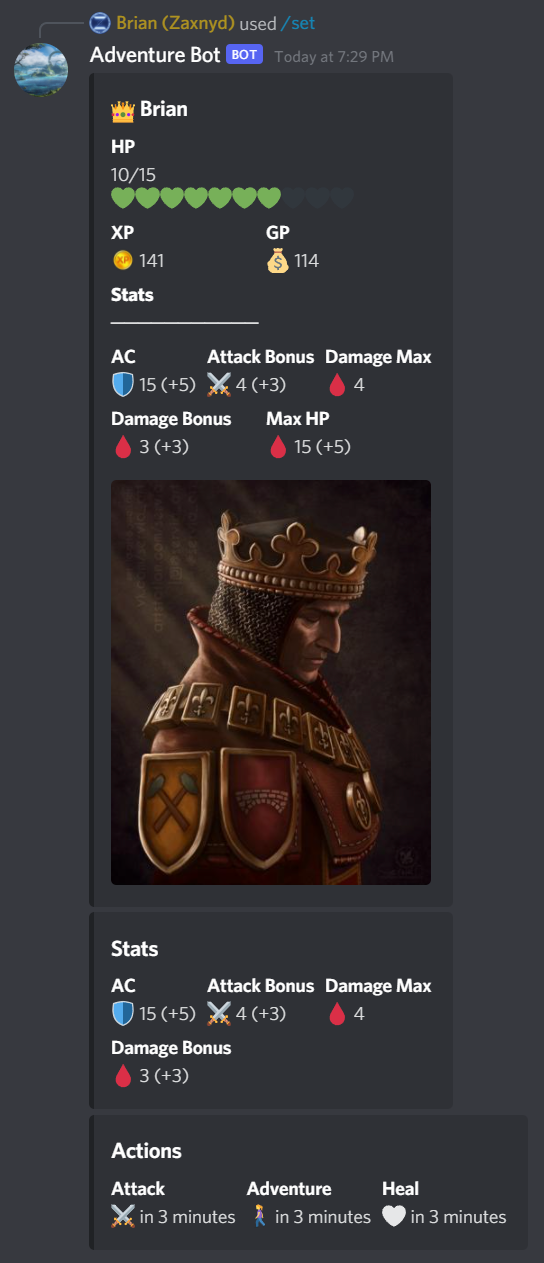
Task: Click the walking person icon under Adventure
Action: [259, 1217]
